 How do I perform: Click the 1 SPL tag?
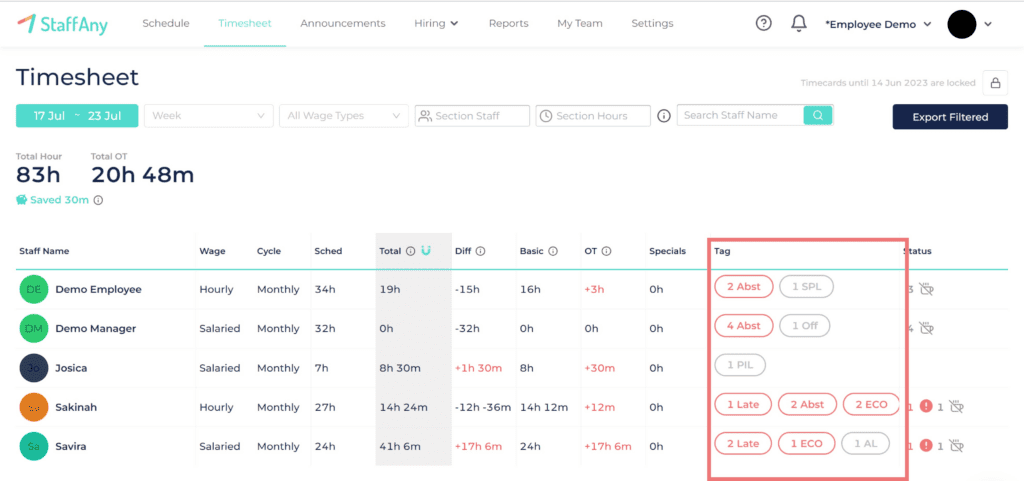coord(807,287)
